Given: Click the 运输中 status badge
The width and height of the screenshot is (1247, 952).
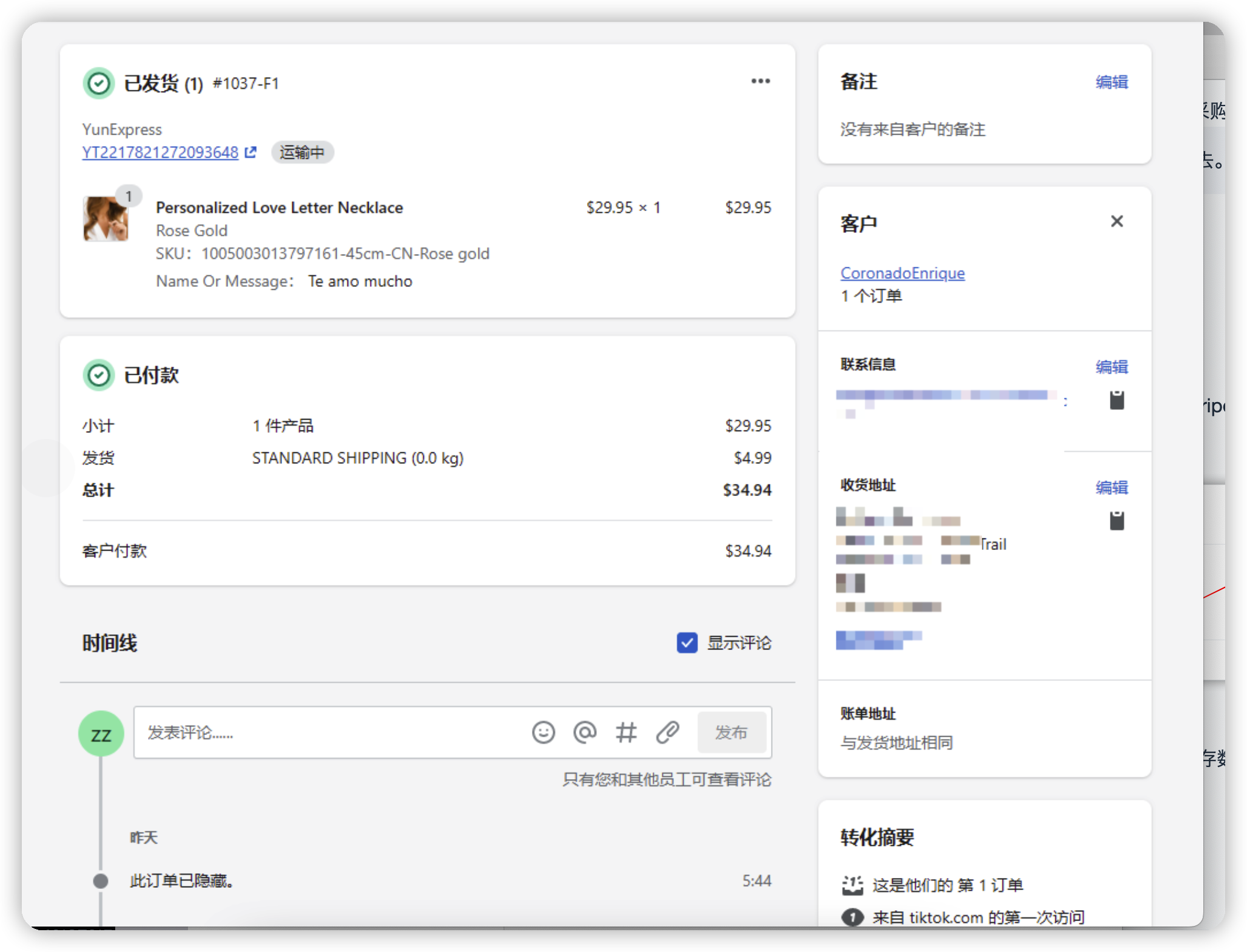Looking at the screenshot, I should [302, 153].
